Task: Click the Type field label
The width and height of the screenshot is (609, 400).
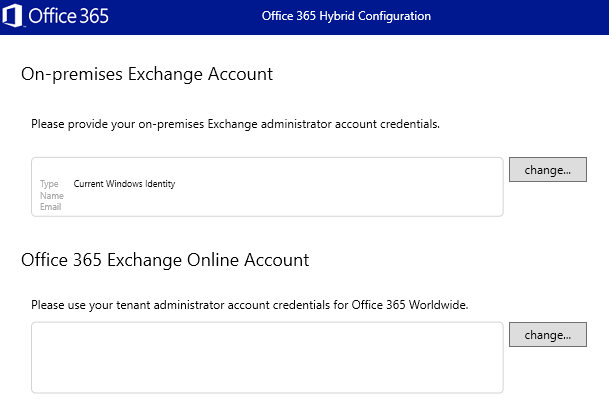Action: click(x=49, y=184)
